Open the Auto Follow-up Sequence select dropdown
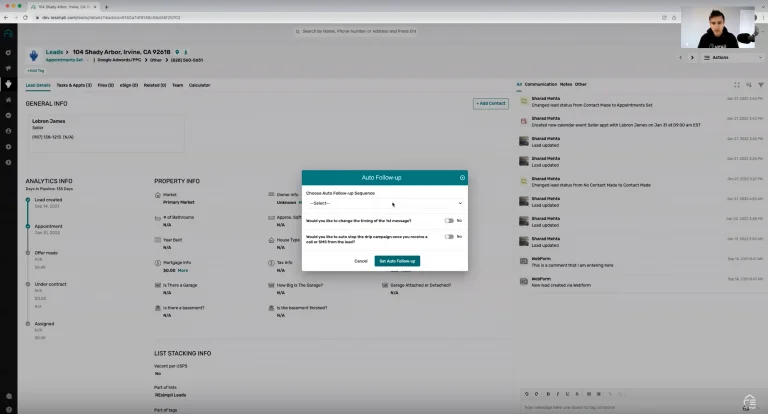 [x=385, y=203]
